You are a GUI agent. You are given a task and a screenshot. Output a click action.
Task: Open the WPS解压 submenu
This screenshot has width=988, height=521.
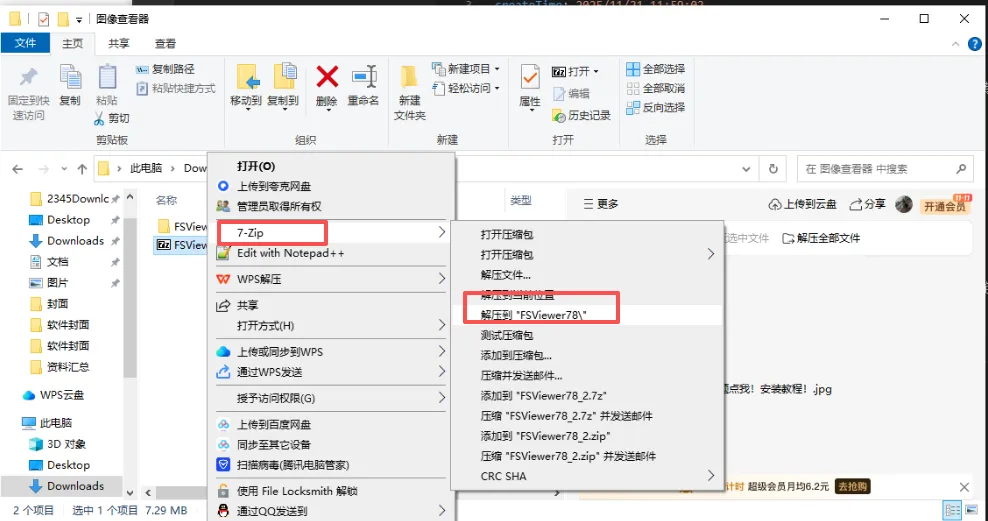tap(331, 279)
